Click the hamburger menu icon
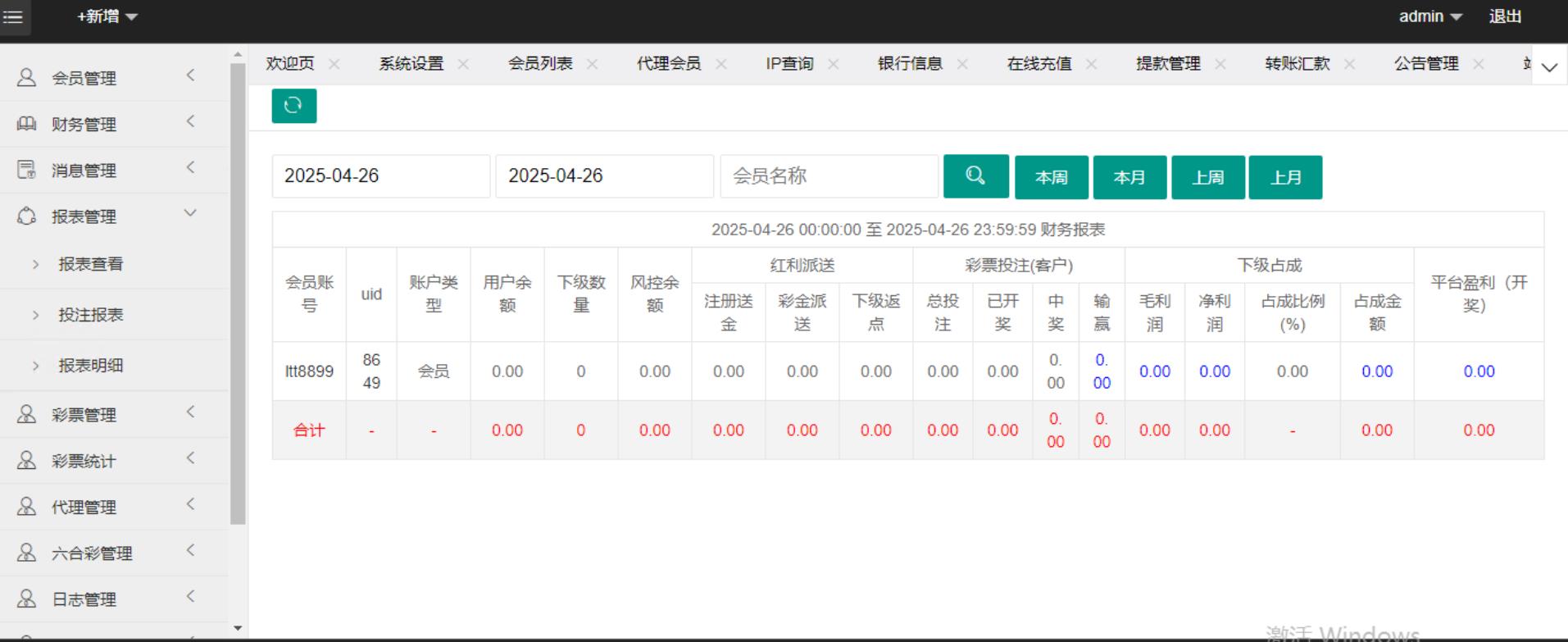This screenshot has height=642, width=1568. click(x=14, y=17)
